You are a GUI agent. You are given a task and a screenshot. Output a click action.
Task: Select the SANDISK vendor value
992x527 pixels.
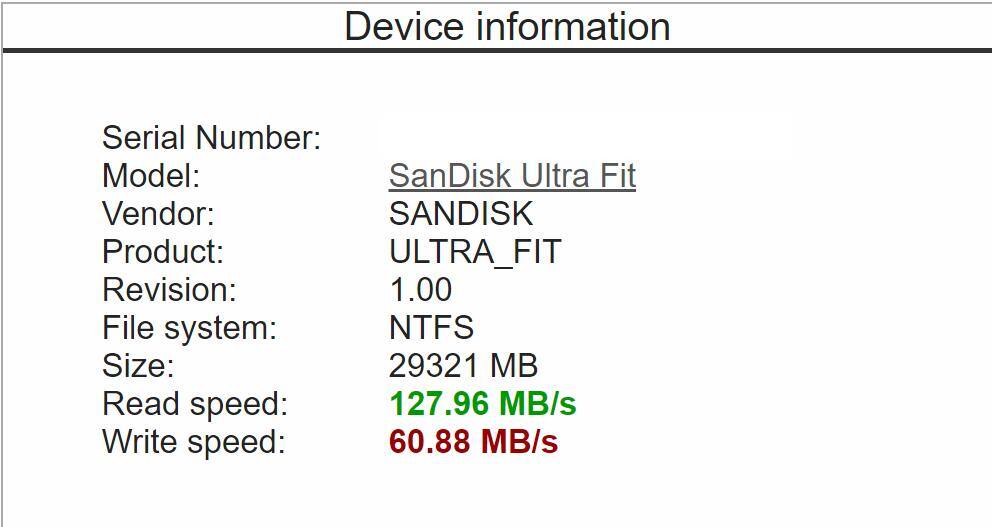click(461, 214)
